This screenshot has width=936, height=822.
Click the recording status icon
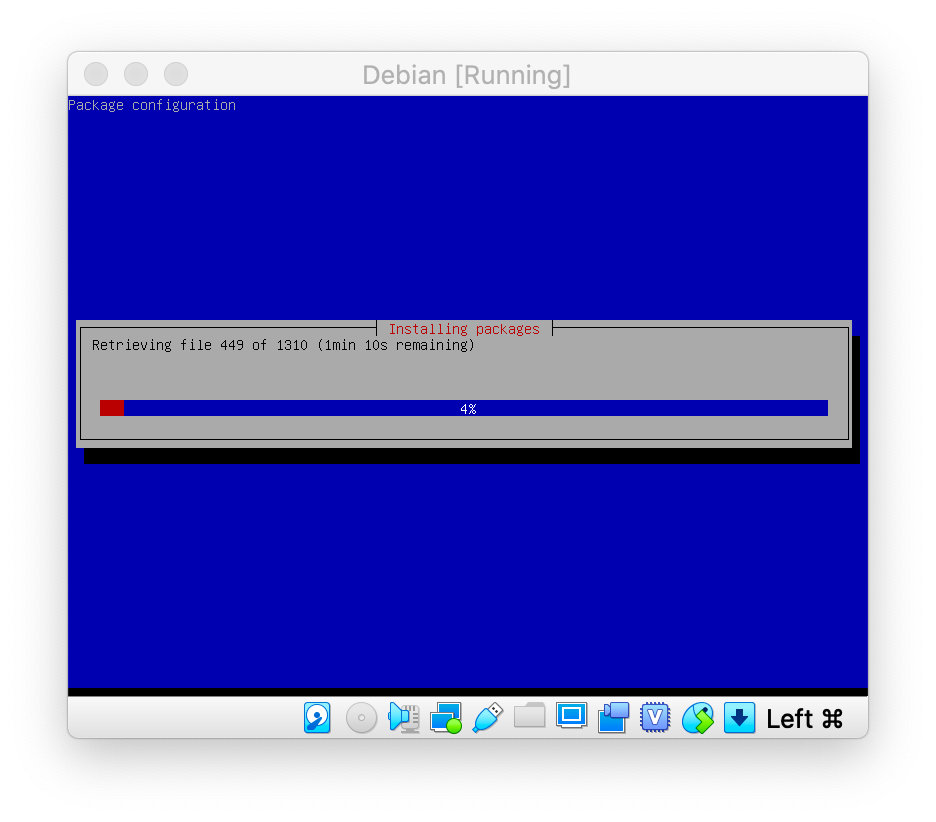(613, 717)
